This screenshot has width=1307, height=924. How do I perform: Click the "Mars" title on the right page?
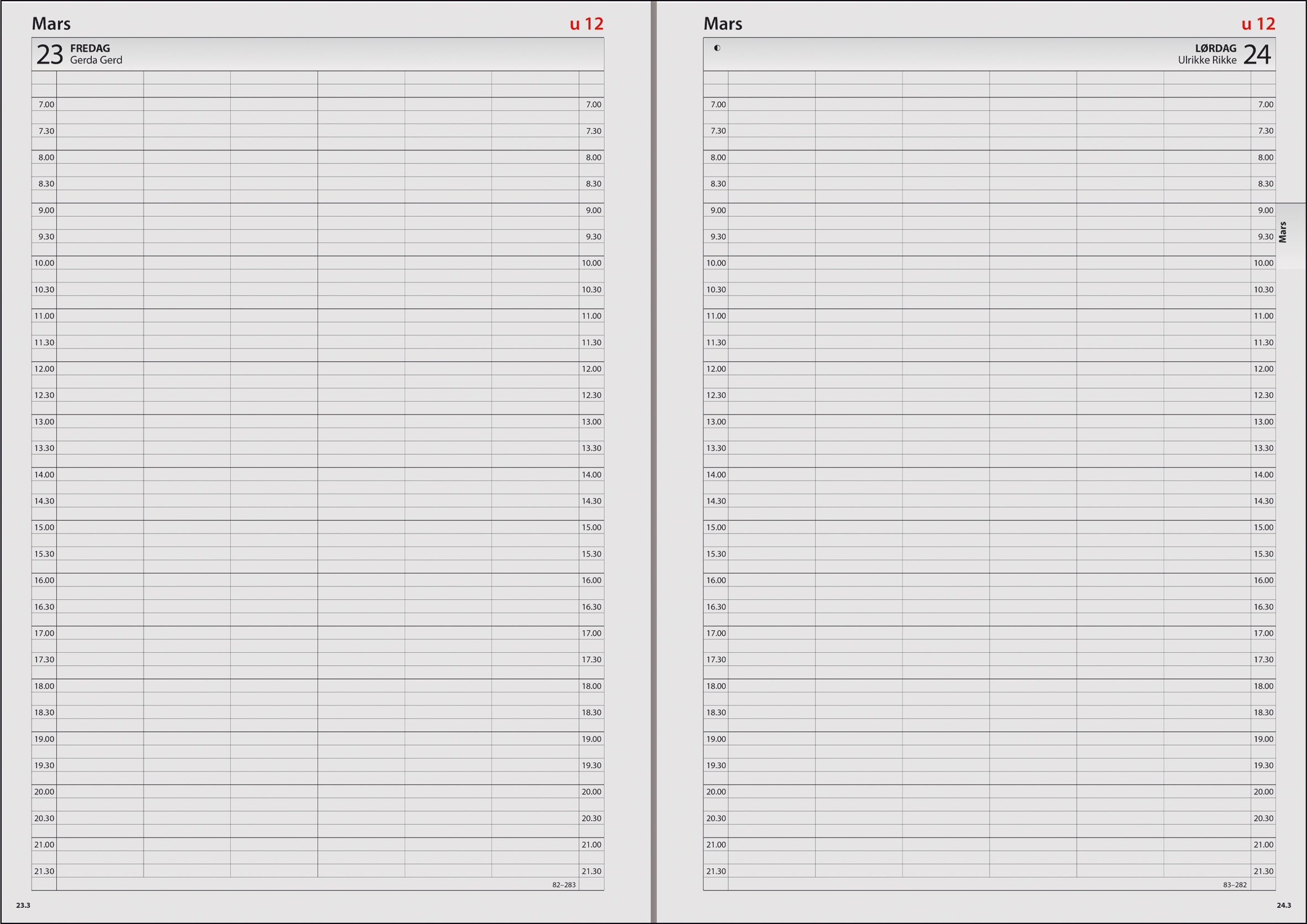723,24
